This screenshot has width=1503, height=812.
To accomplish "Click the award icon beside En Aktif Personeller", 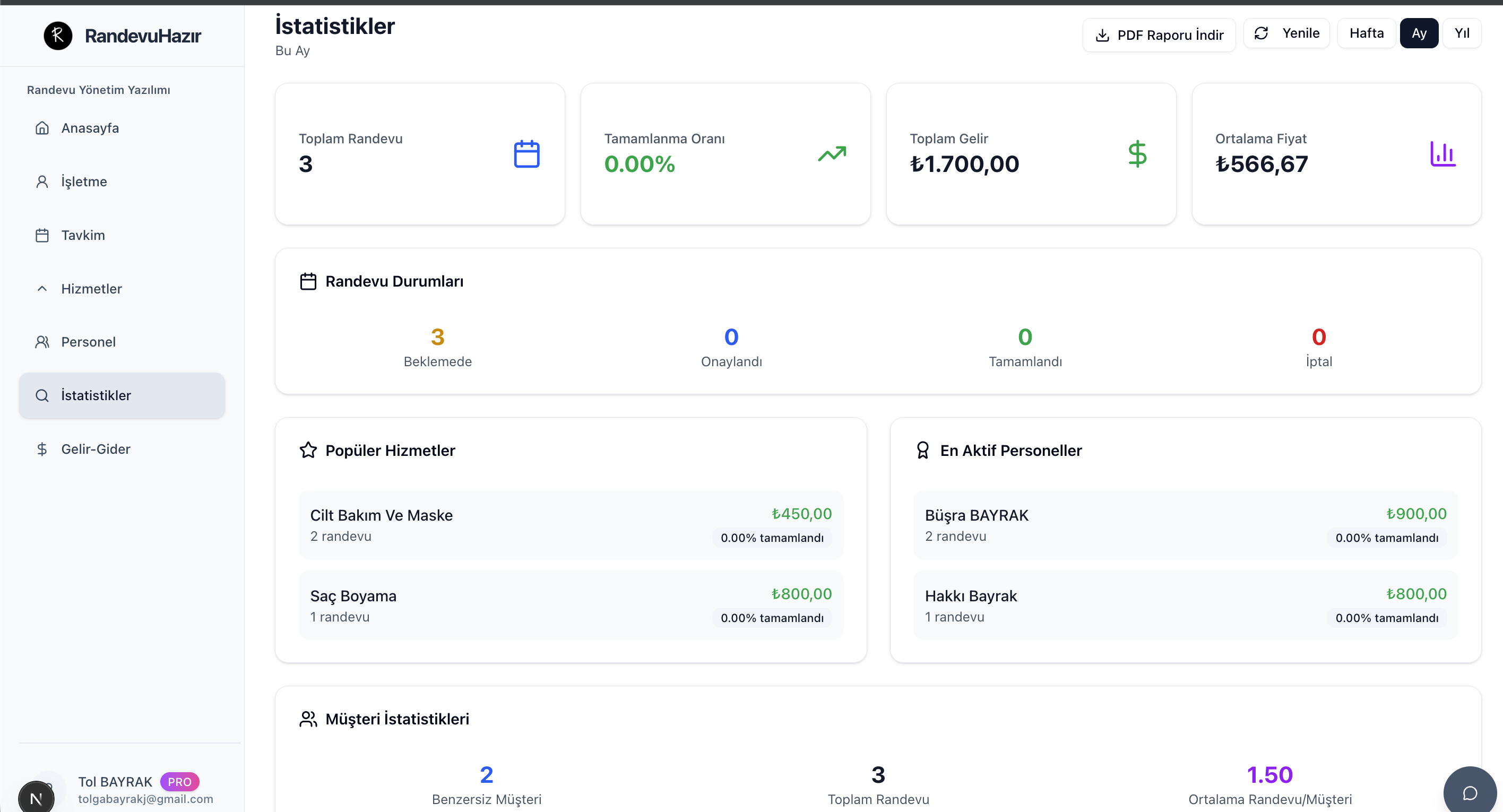I will pyautogui.click(x=922, y=451).
